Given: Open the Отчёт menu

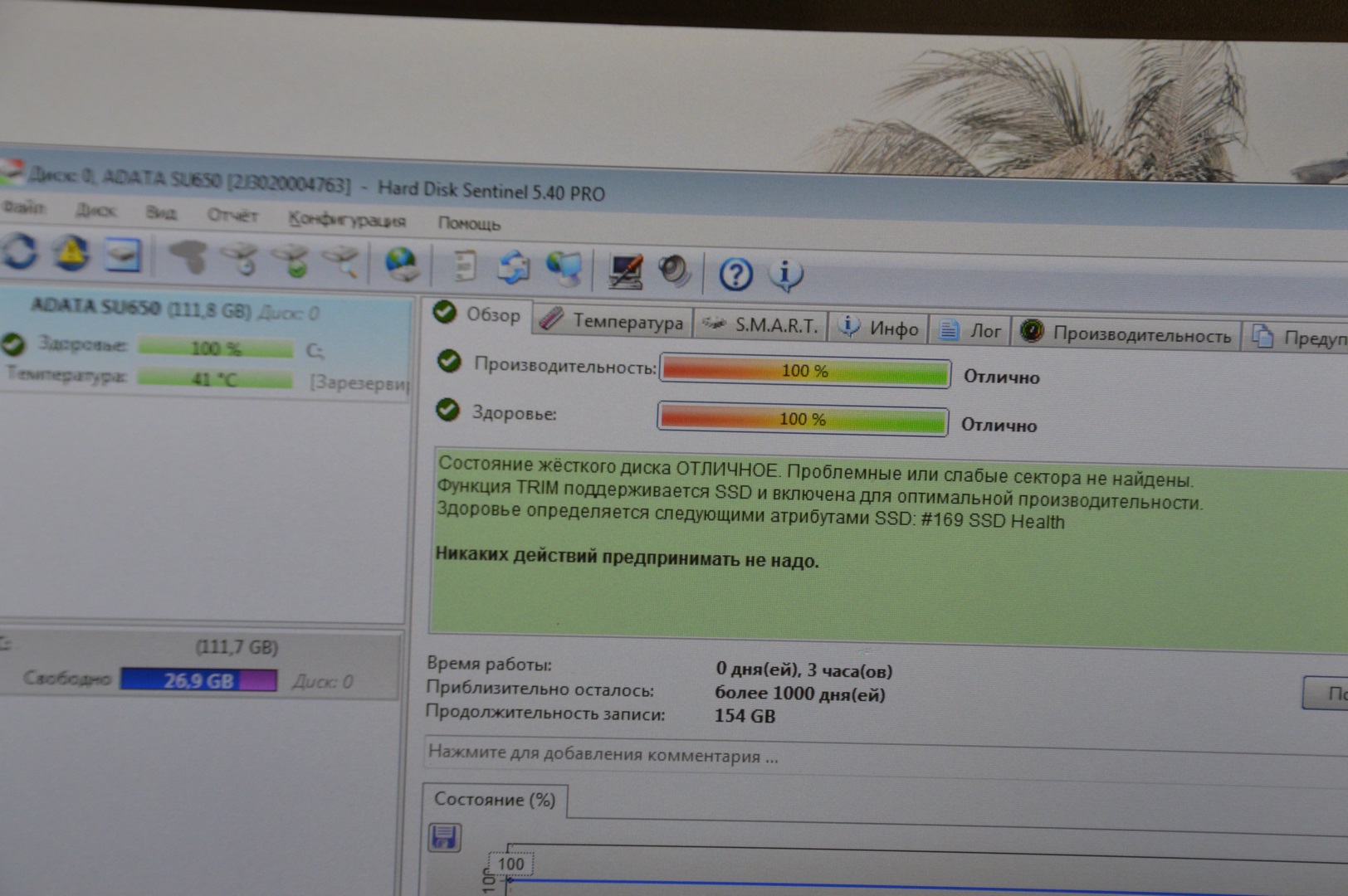Looking at the screenshot, I should click(x=232, y=216).
